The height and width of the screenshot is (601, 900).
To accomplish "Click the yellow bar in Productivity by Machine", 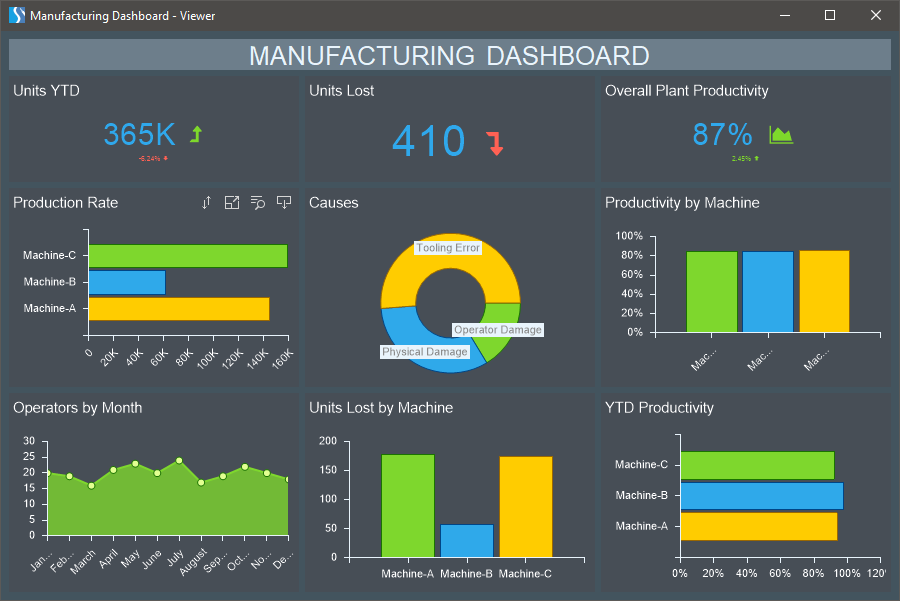I will pos(824,291).
